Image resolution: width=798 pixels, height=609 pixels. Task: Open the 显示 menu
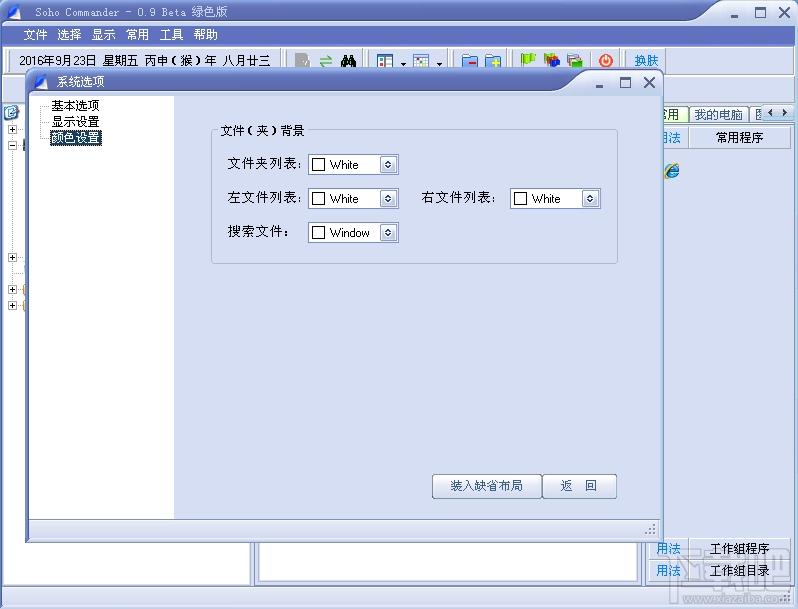103,35
